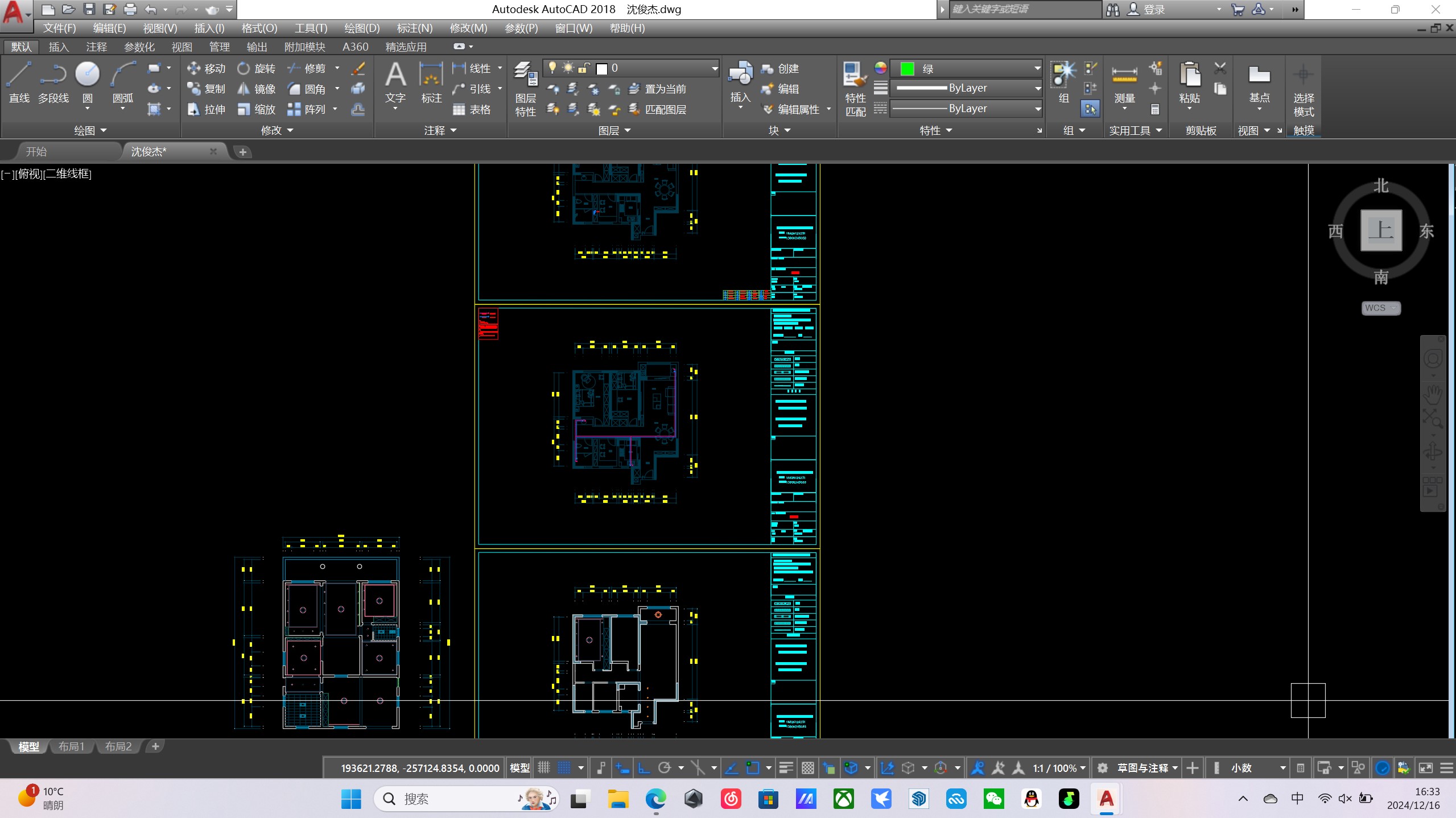The height and width of the screenshot is (818, 1456).
Task: Switch to the Annotate (注释) ribbon tab
Action: click(96, 47)
